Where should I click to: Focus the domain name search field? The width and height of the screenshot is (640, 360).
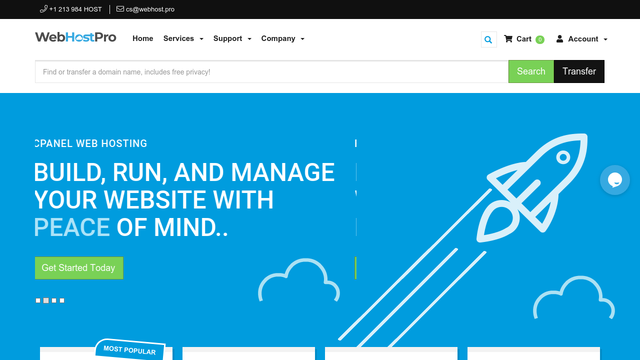point(271,72)
